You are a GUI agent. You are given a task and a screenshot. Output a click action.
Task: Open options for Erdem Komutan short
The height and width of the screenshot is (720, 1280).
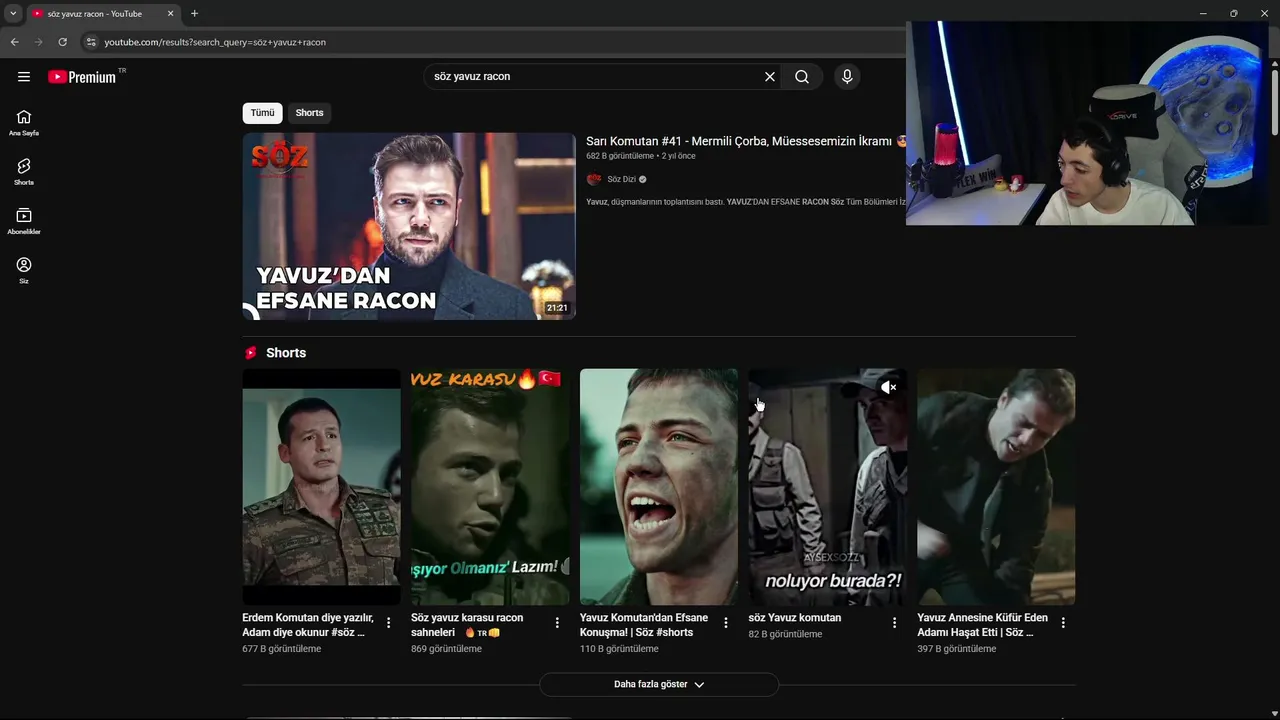coord(389,623)
